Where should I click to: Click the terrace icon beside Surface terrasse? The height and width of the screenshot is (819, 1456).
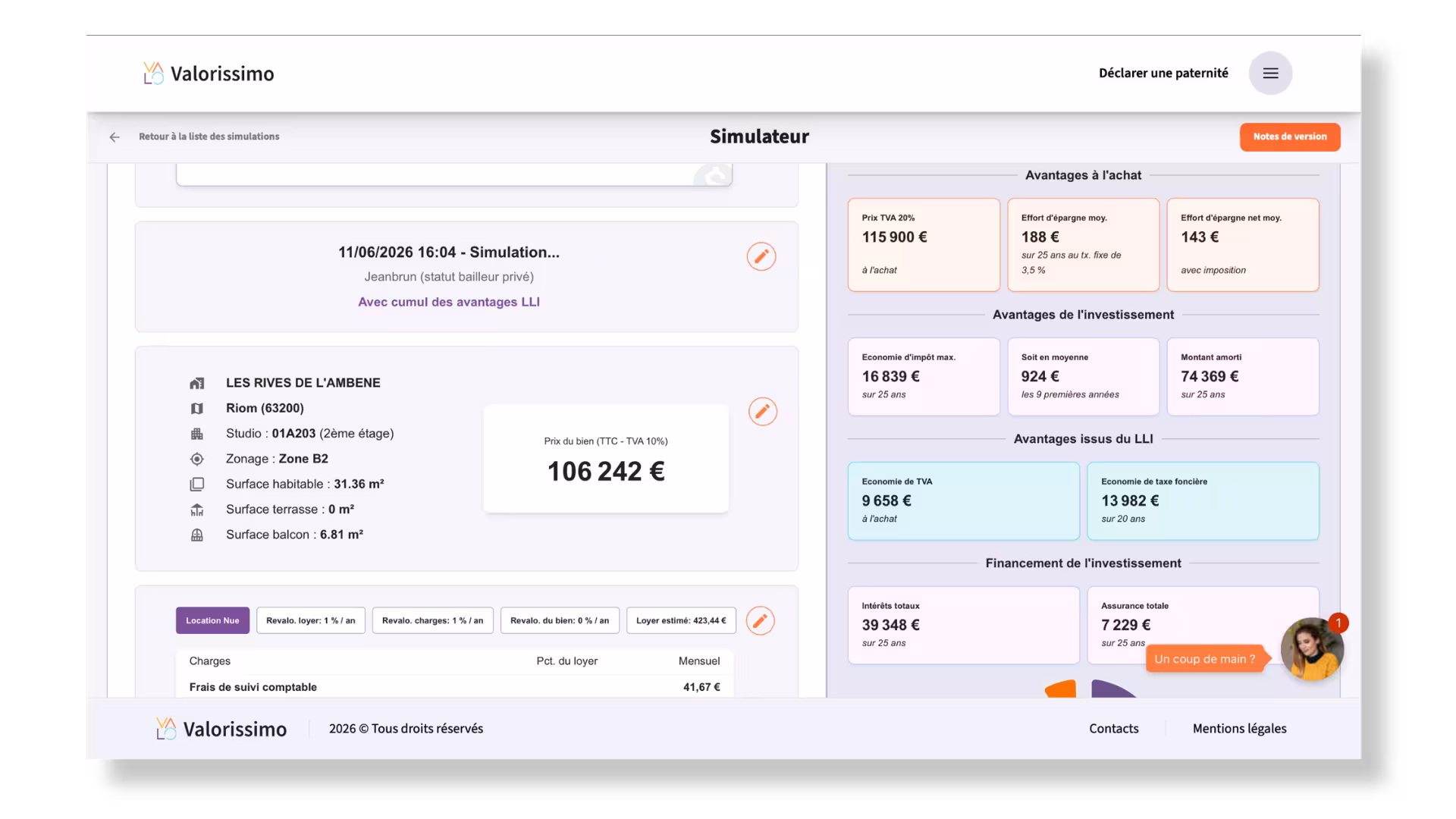coord(197,510)
